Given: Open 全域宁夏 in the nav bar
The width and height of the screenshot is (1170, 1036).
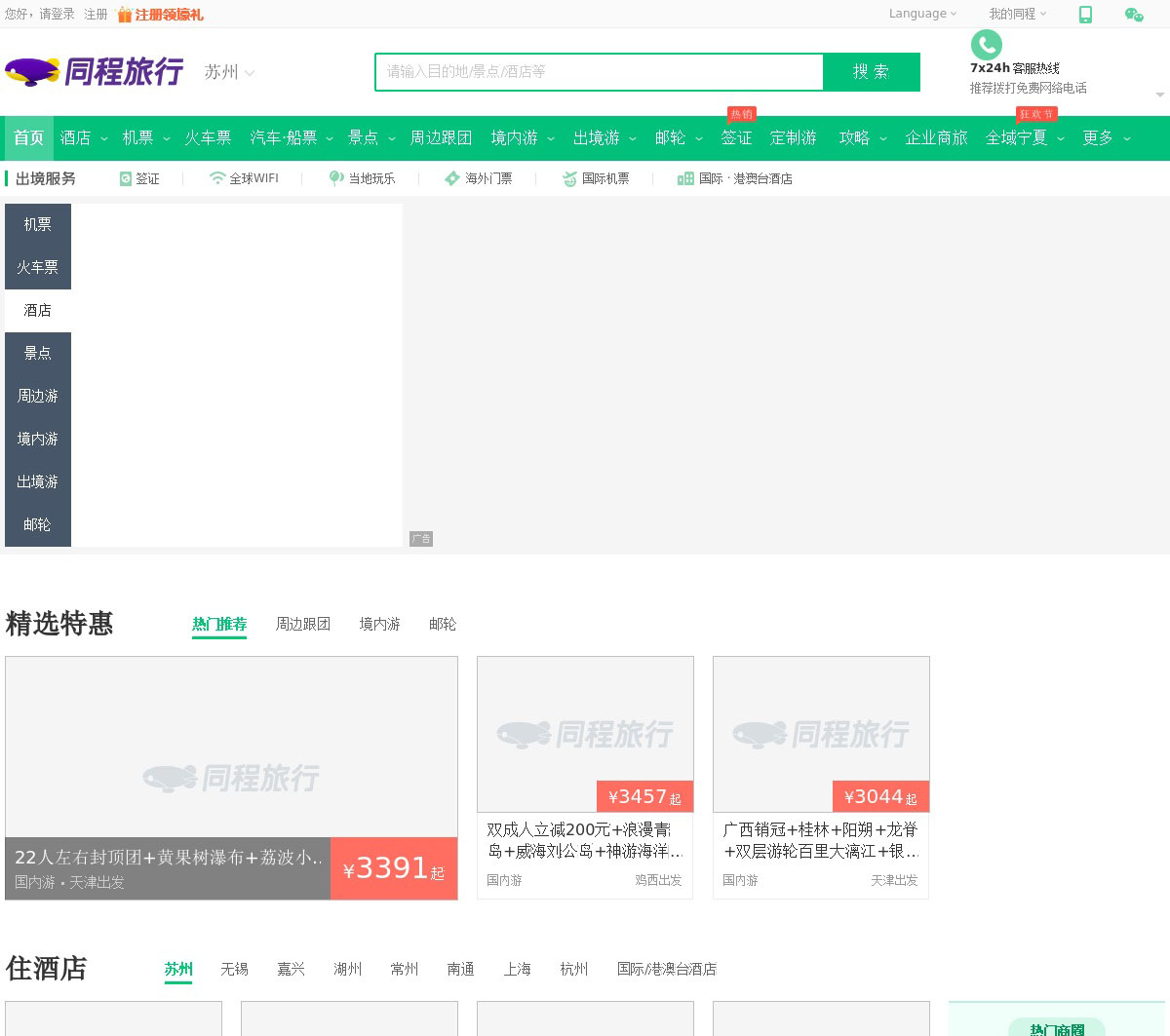Looking at the screenshot, I should [1016, 137].
